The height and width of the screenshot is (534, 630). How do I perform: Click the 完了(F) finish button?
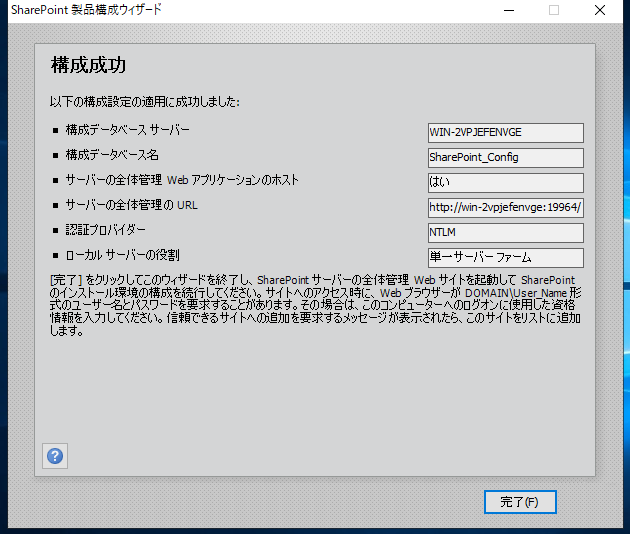pyautogui.click(x=520, y=502)
